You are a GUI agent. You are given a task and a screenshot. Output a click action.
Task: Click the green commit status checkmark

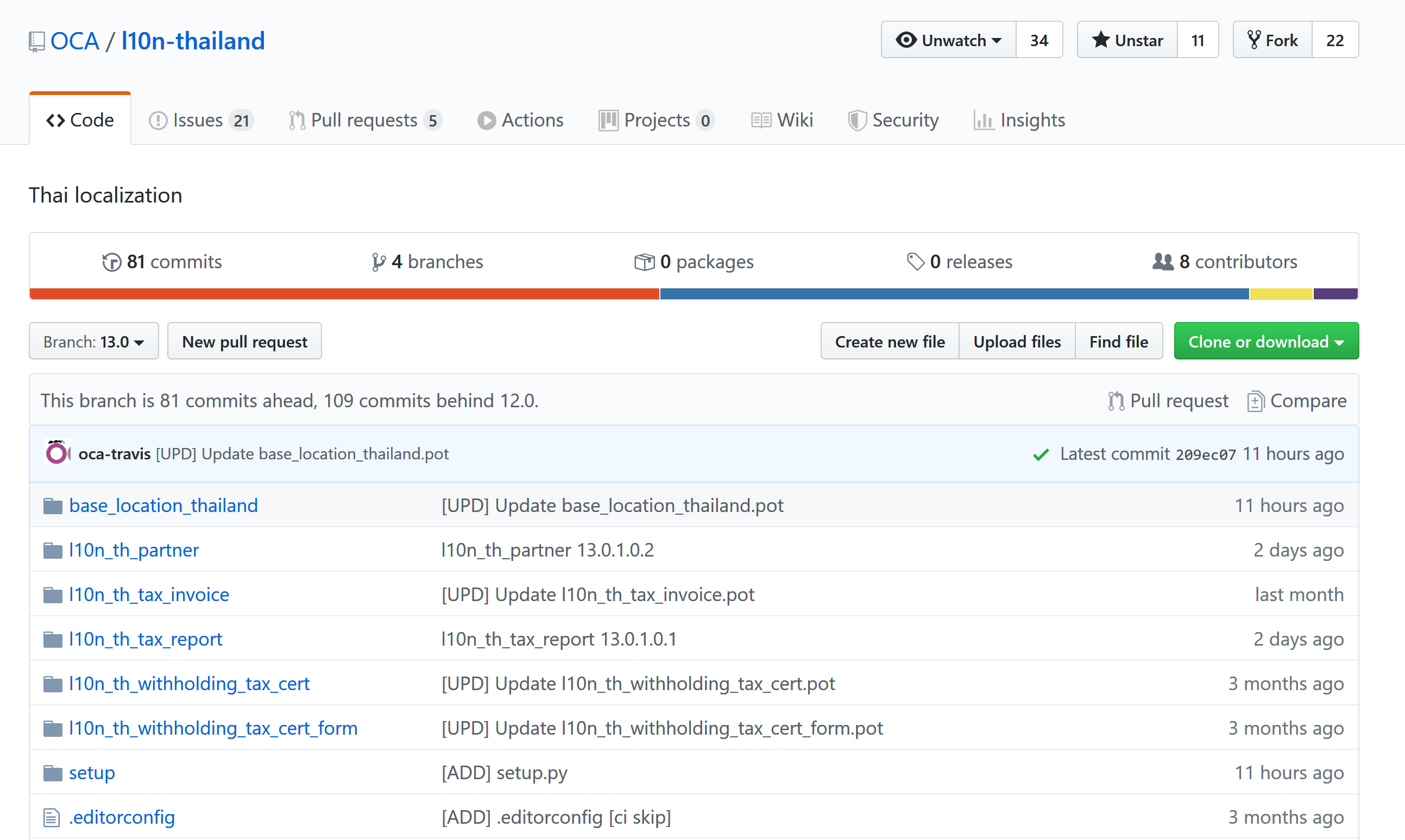click(x=1041, y=454)
